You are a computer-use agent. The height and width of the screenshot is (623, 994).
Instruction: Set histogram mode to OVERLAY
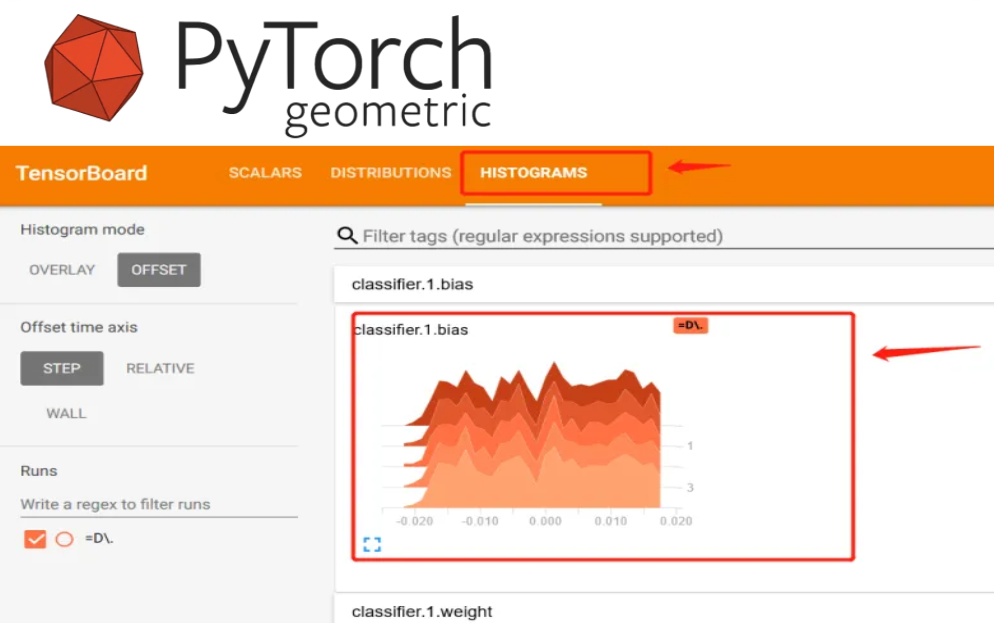click(x=62, y=270)
